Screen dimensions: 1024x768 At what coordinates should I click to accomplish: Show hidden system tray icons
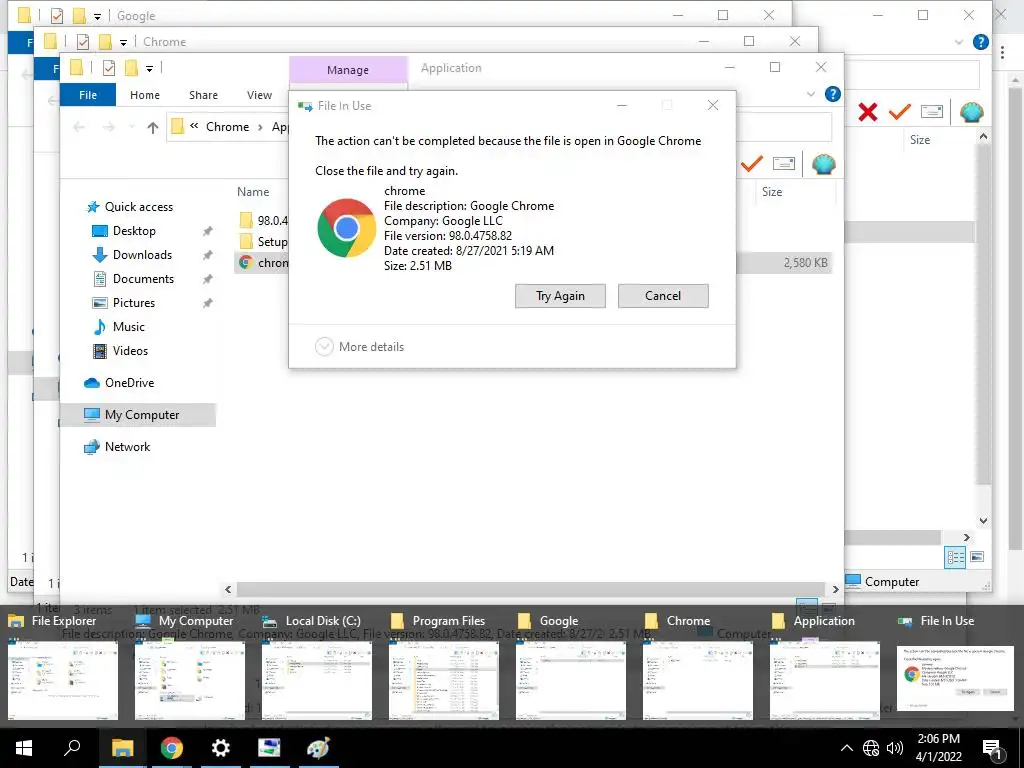pos(846,748)
